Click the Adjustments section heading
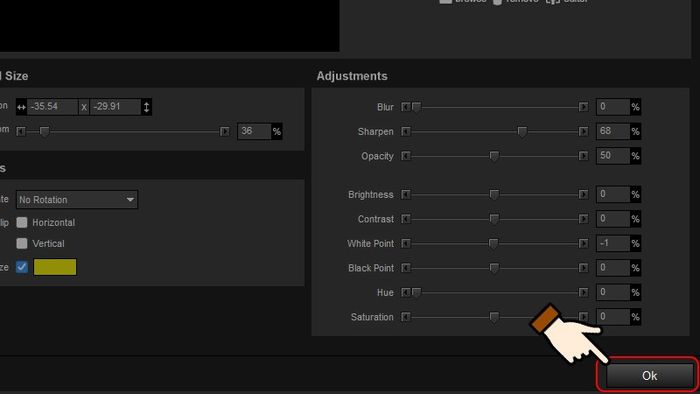Screen dimensions: 700x394 pos(352,76)
